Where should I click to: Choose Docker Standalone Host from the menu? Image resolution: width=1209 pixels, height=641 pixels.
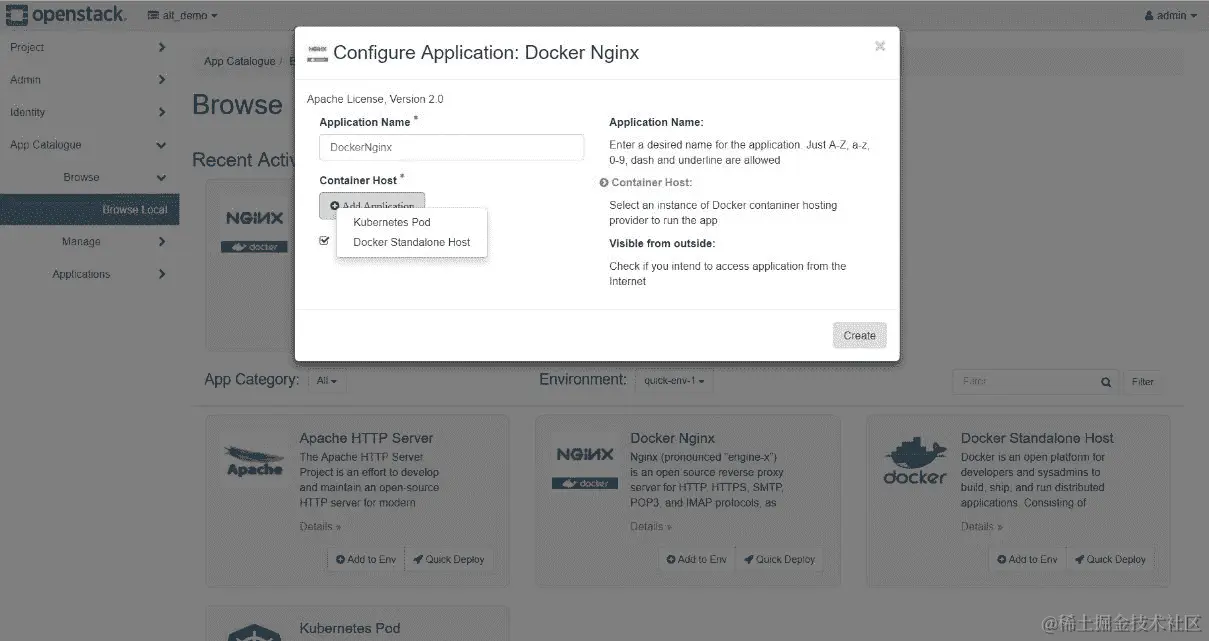[x=412, y=242]
